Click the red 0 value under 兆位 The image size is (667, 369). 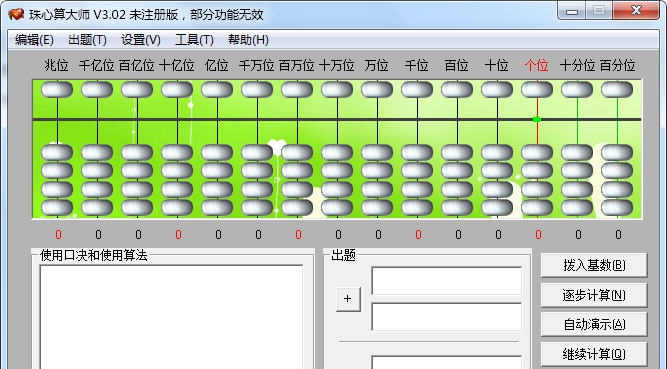[58, 235]
